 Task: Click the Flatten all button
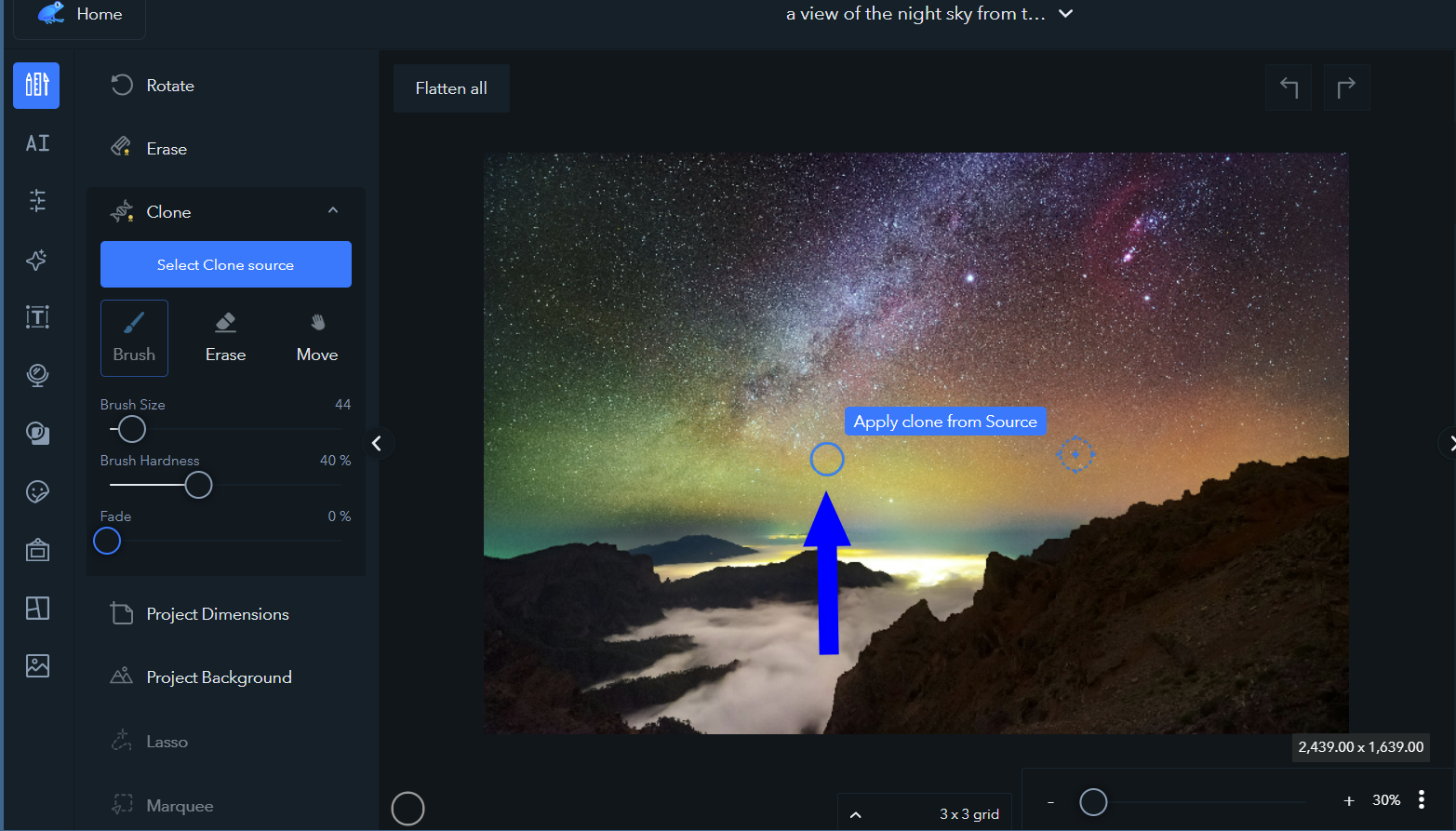click(x=451, y=88)
